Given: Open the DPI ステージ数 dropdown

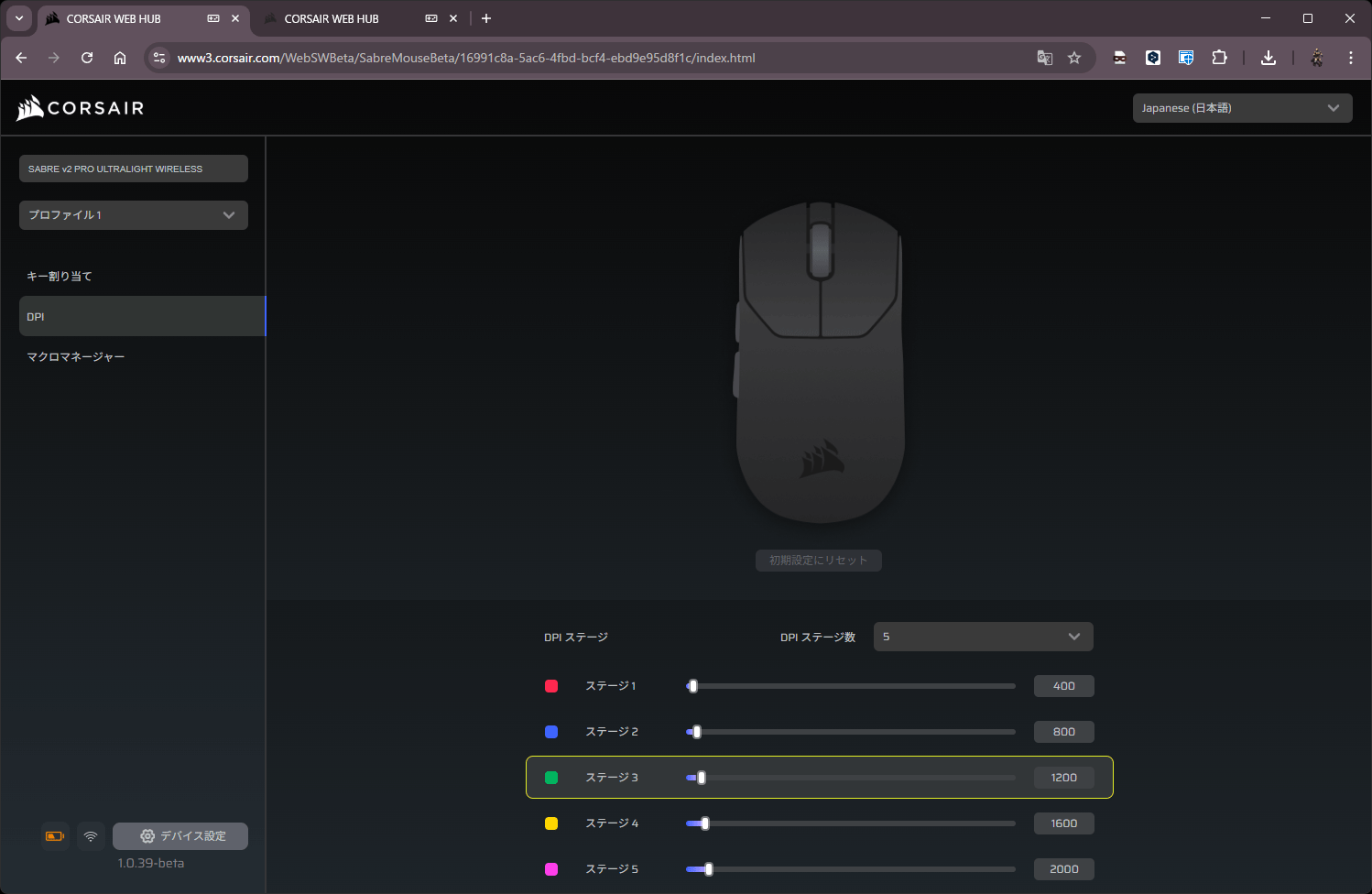Looking at the screenshot, I should coord(983,637).
